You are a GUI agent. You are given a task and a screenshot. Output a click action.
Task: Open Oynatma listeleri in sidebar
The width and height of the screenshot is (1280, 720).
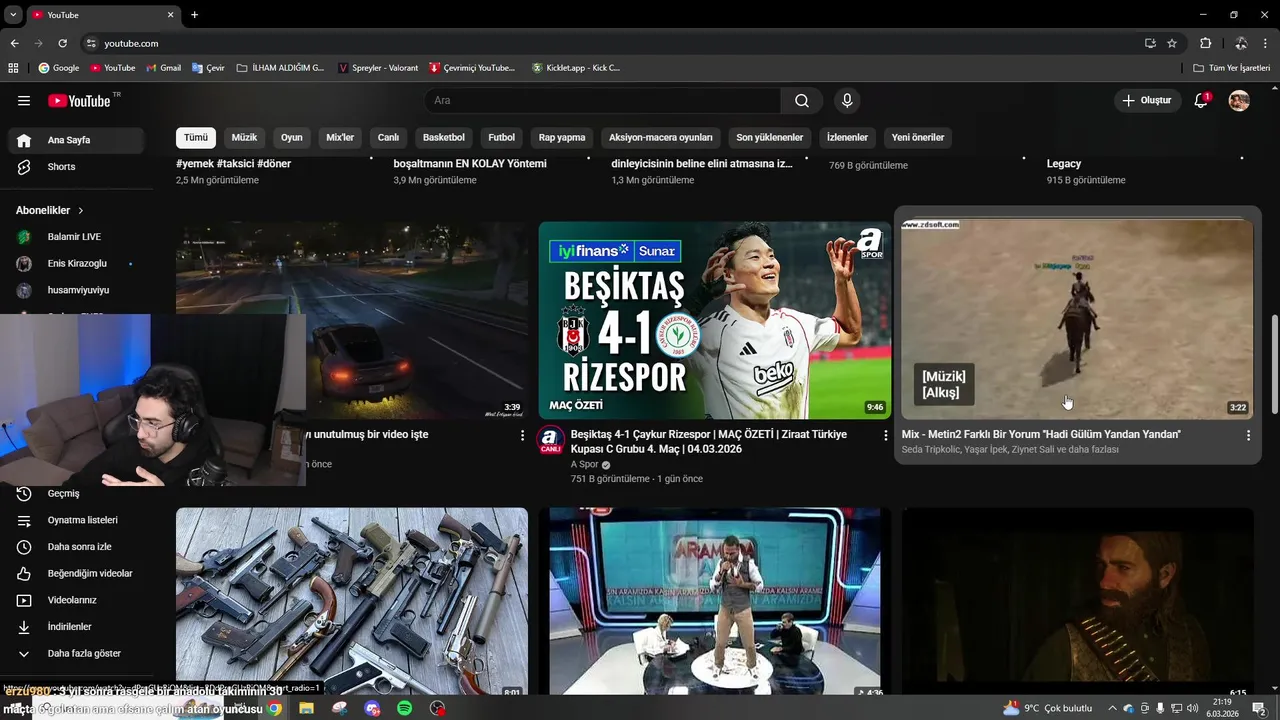coord(75,520)
